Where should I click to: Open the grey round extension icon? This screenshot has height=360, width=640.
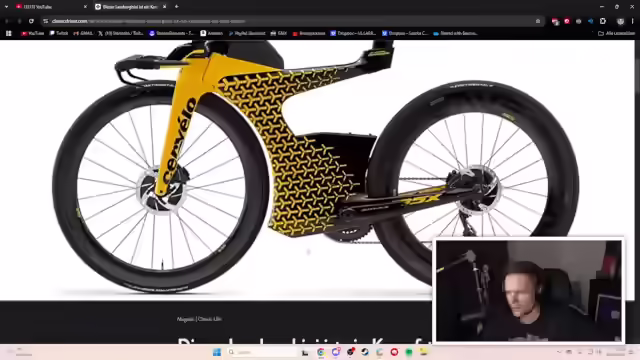578,21
